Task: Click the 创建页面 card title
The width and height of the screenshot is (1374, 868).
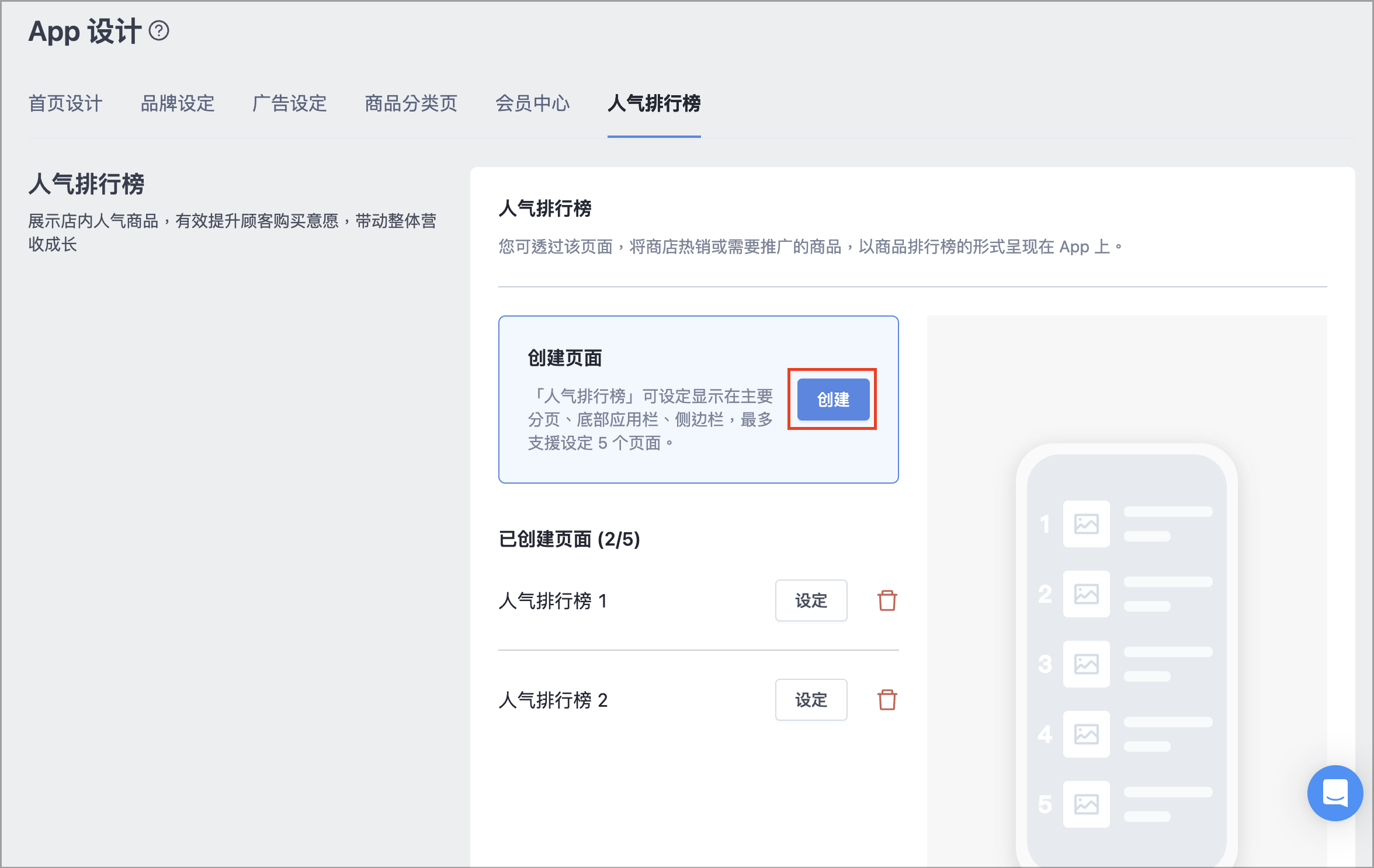Action: point(565,358)
